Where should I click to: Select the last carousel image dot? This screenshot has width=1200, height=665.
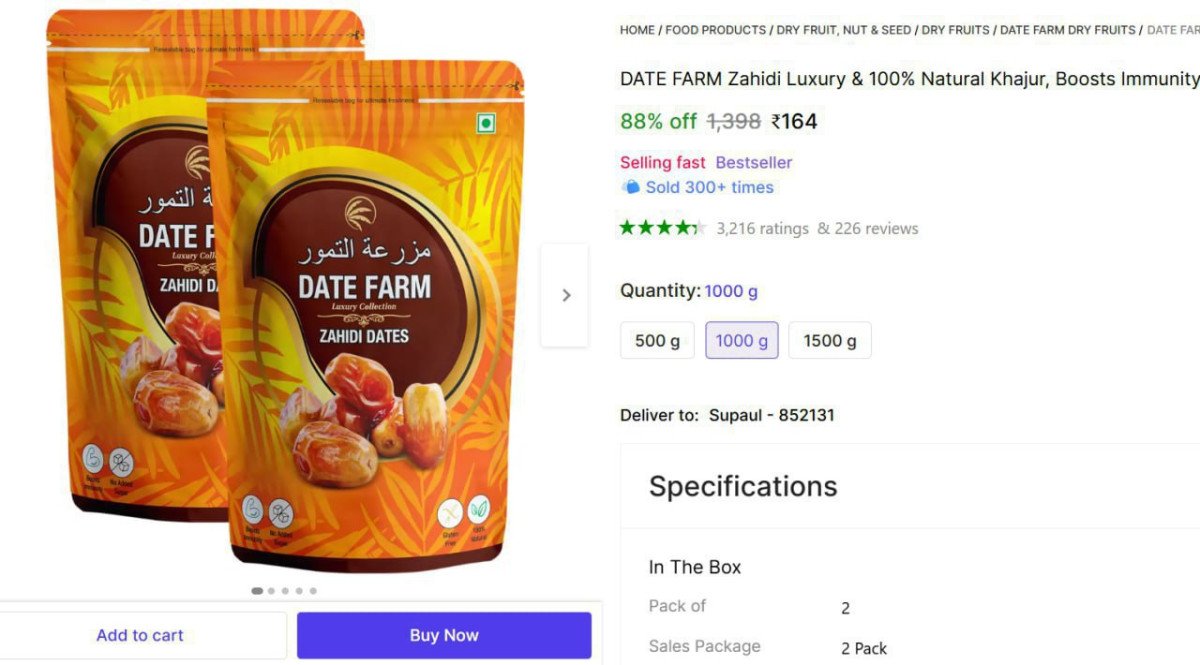(x=313, y=591)
